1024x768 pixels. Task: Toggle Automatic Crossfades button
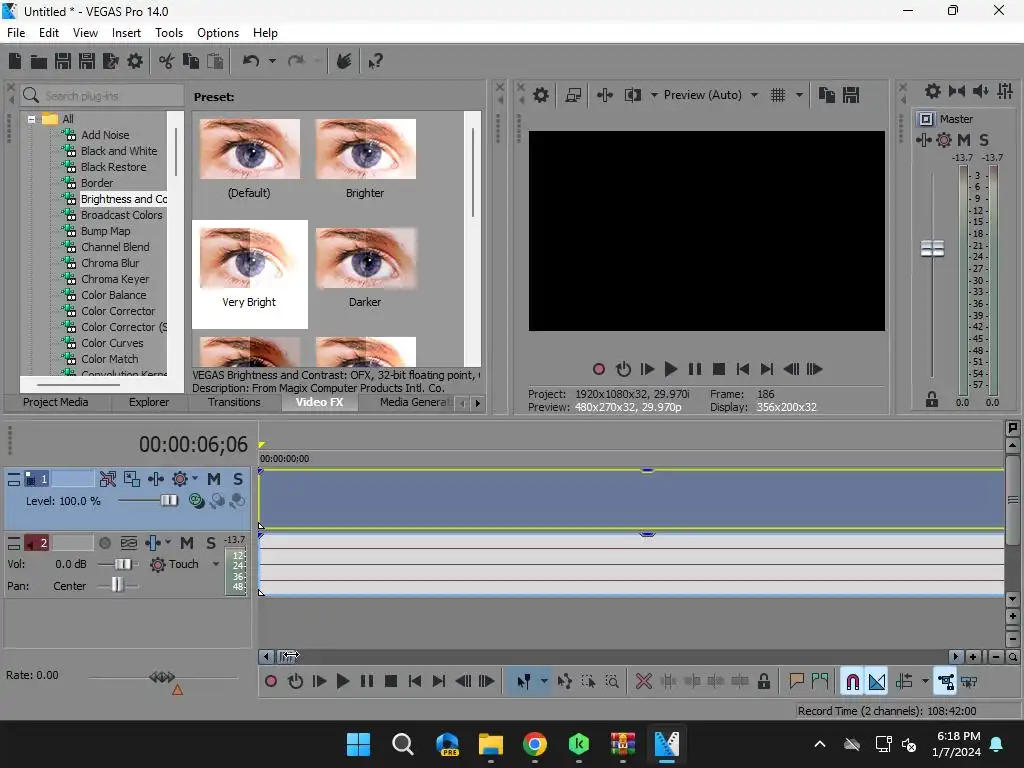point(876,682)
